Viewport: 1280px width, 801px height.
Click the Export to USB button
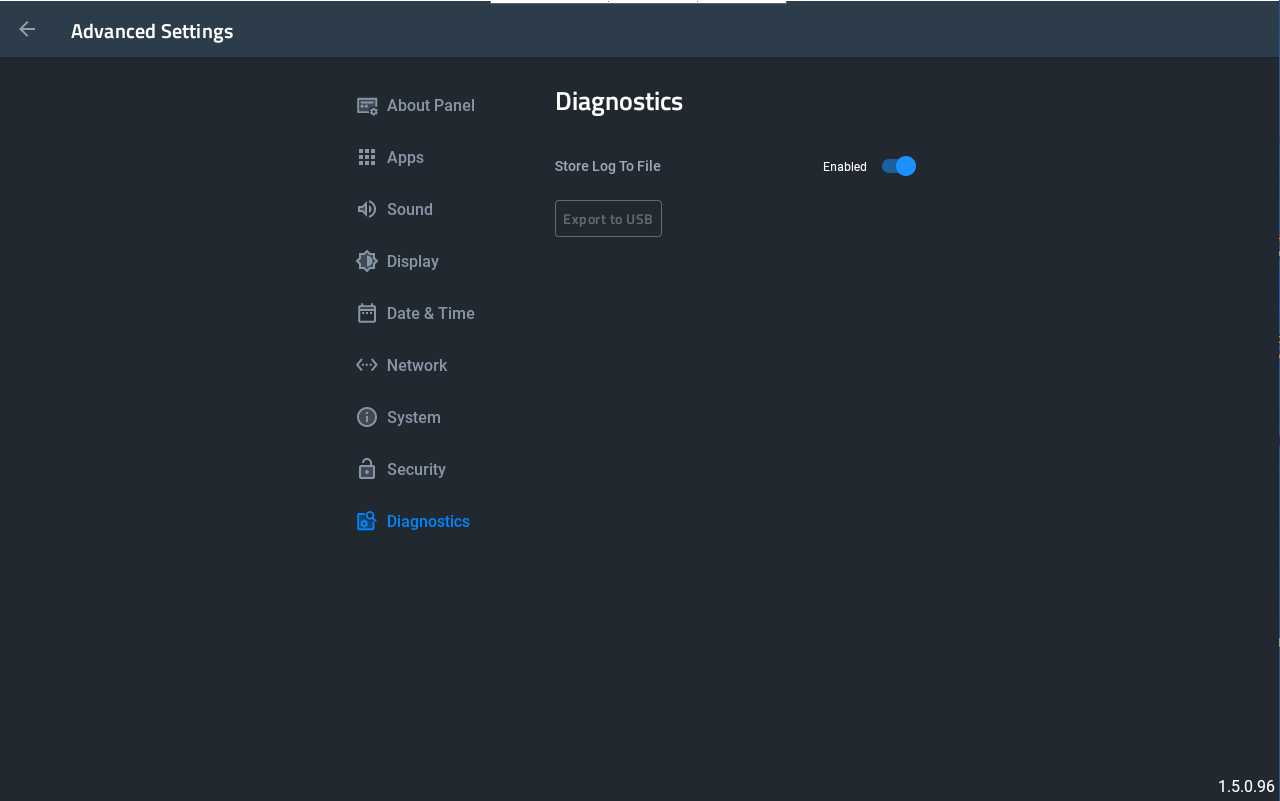[608, 218]
